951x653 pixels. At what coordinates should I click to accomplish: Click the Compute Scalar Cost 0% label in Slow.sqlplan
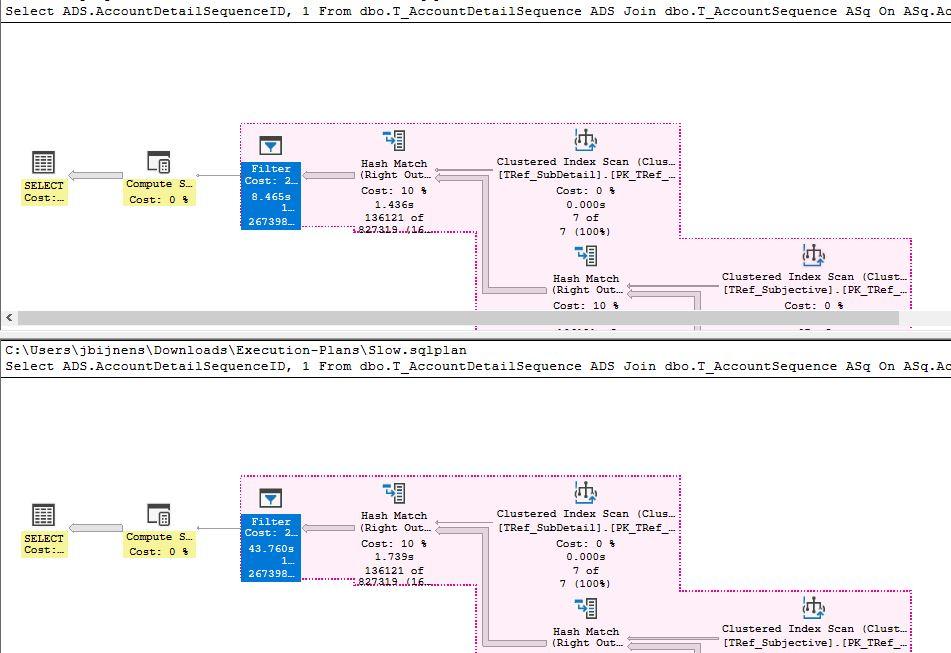[x=159, y=552]
